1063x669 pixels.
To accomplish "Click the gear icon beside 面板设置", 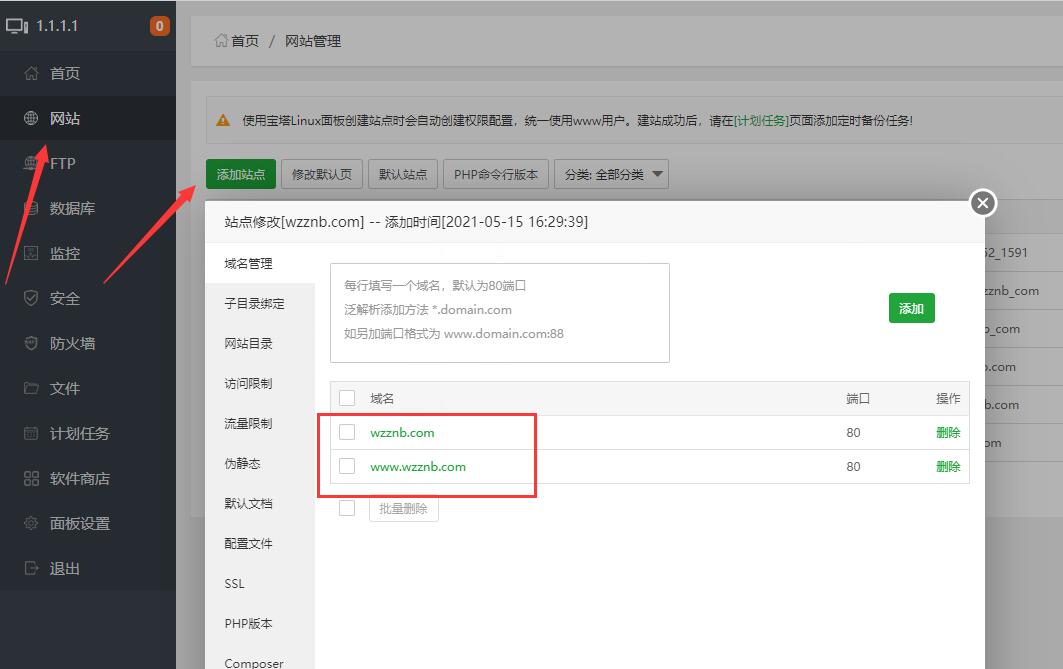I will point(31,523).
